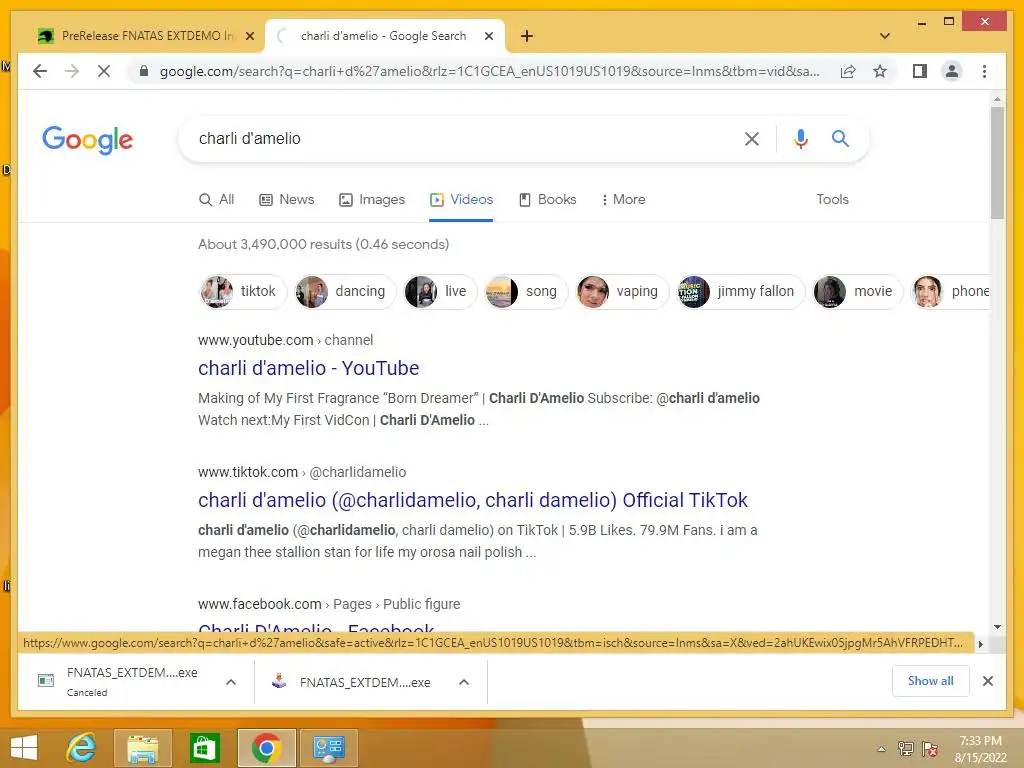Filter results with the phone chip
The width and height of the screenshot is (1024, 768).
[x=951, y=291]
